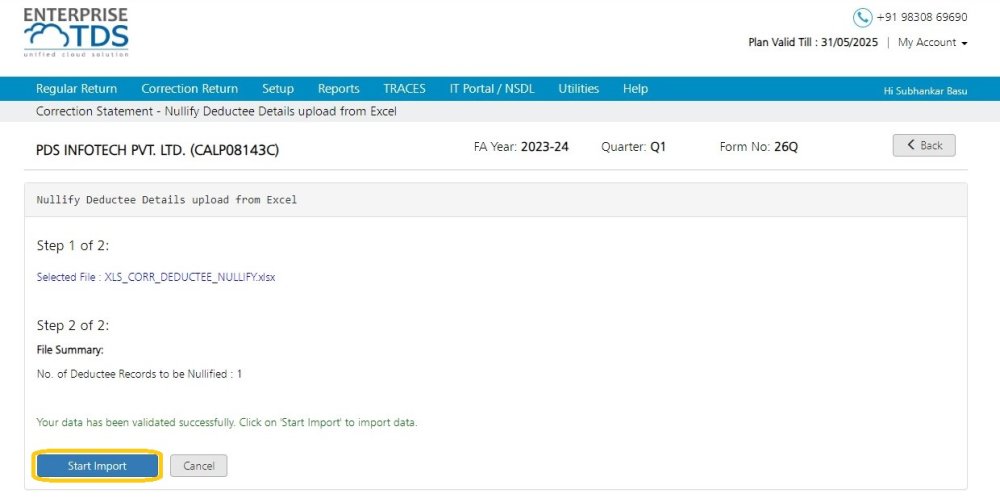The height and width of the screenshot is (502, 1000).
Task: Click the Enterprise TDS logo
Action: pos(76,33)
